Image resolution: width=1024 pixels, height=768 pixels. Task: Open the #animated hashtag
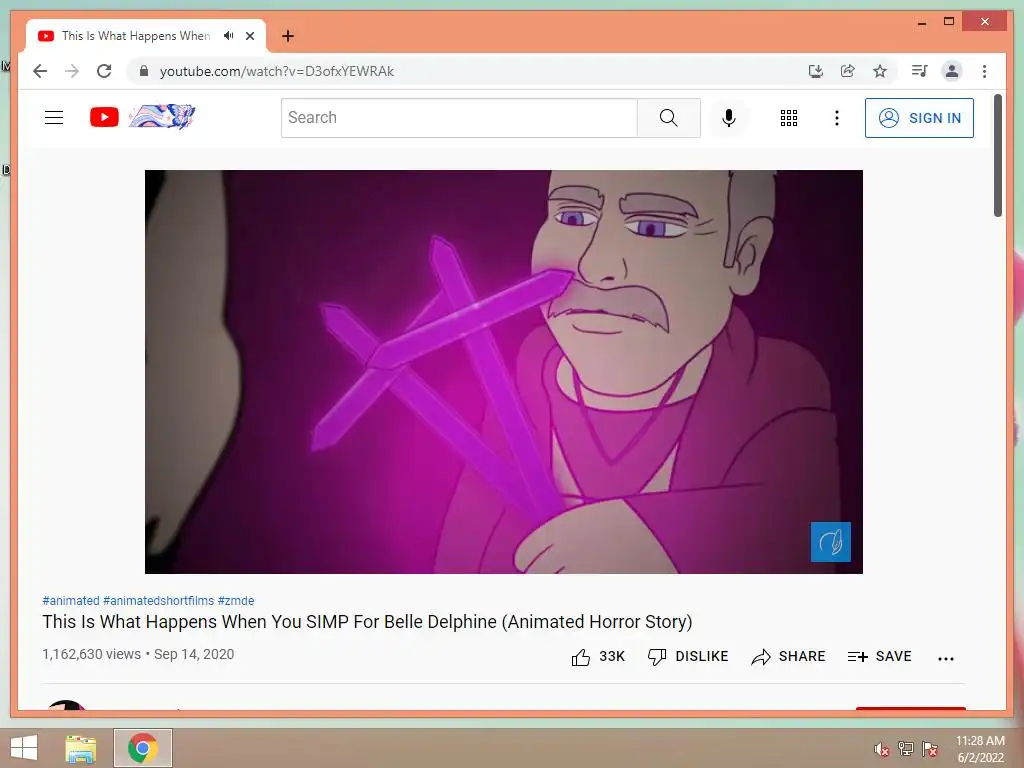point(71,600)
